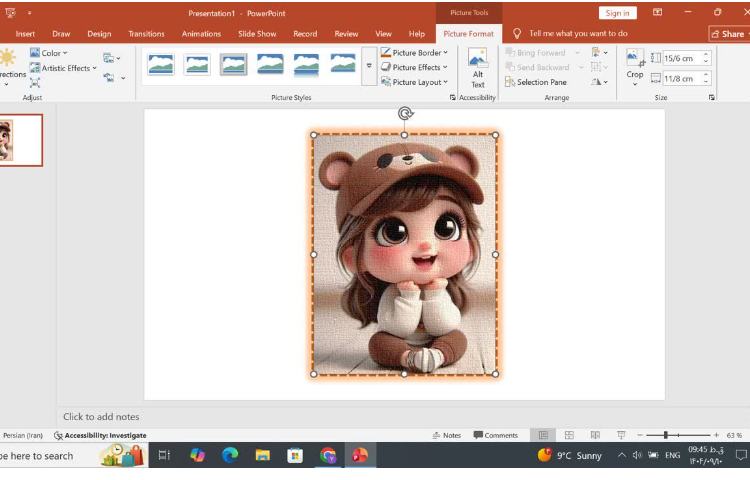Viewport: 750px width, 480px height.
Task: Select the first picture style thumbnail
Action: click(160, 65)
